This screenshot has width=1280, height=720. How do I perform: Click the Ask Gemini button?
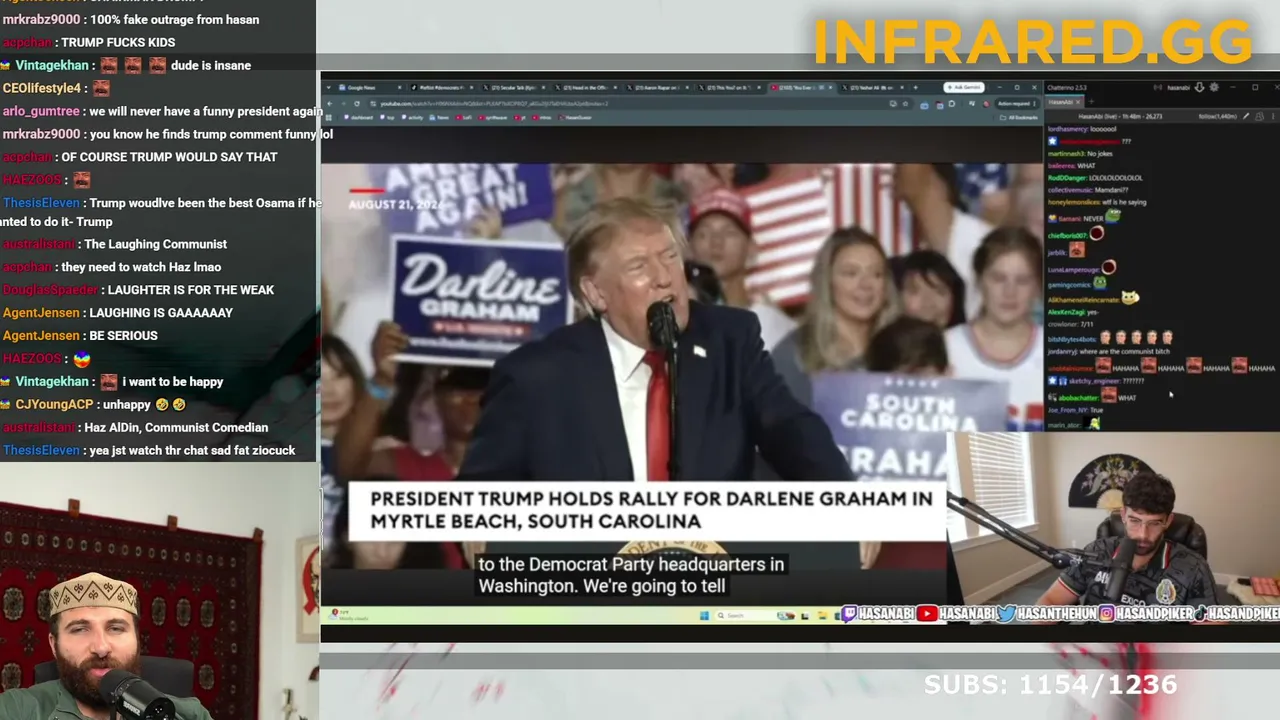(x=964, y=88)
